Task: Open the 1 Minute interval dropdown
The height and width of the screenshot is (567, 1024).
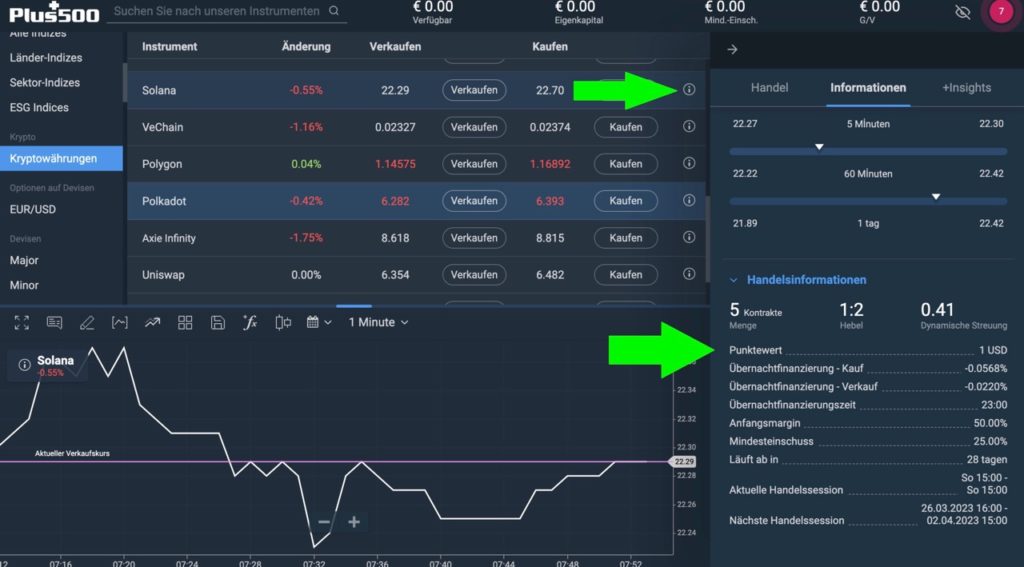Action: tap(378, 322)
